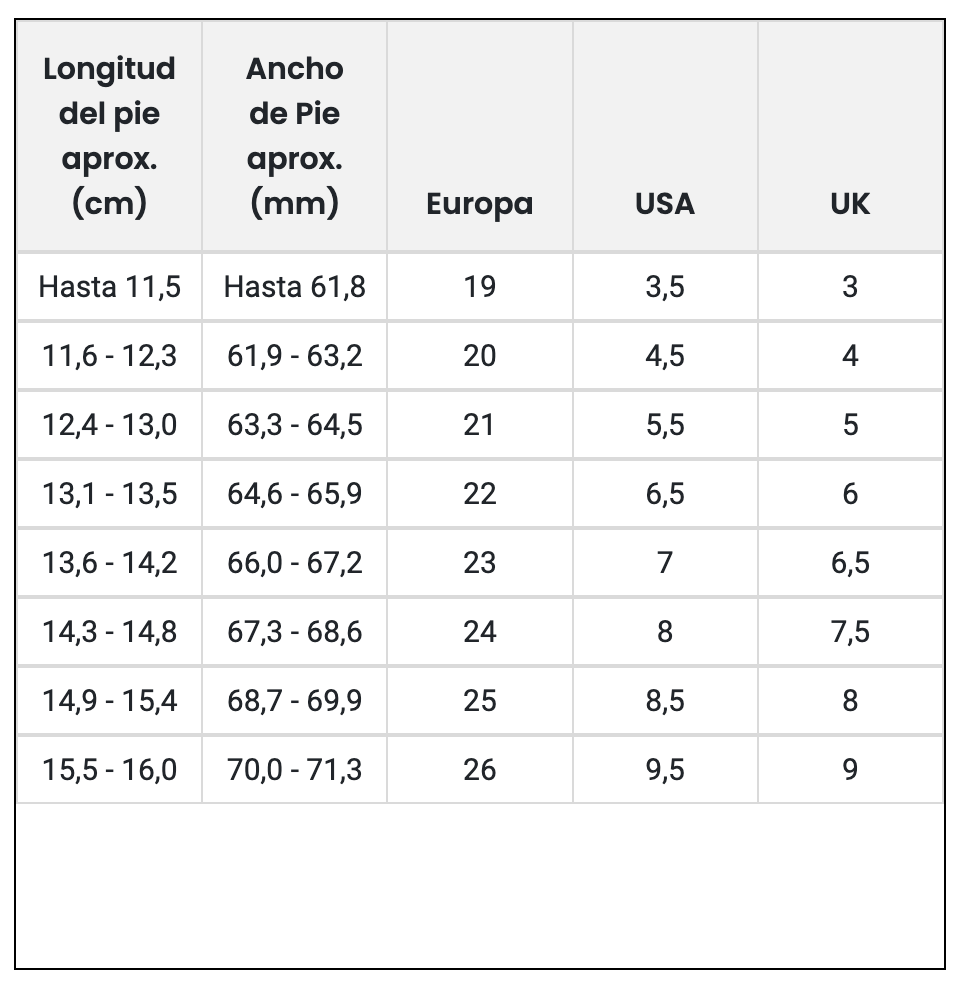This screenshot has height=990, width=966.
Task: Click the USA column header
Action: pos(664,204)
